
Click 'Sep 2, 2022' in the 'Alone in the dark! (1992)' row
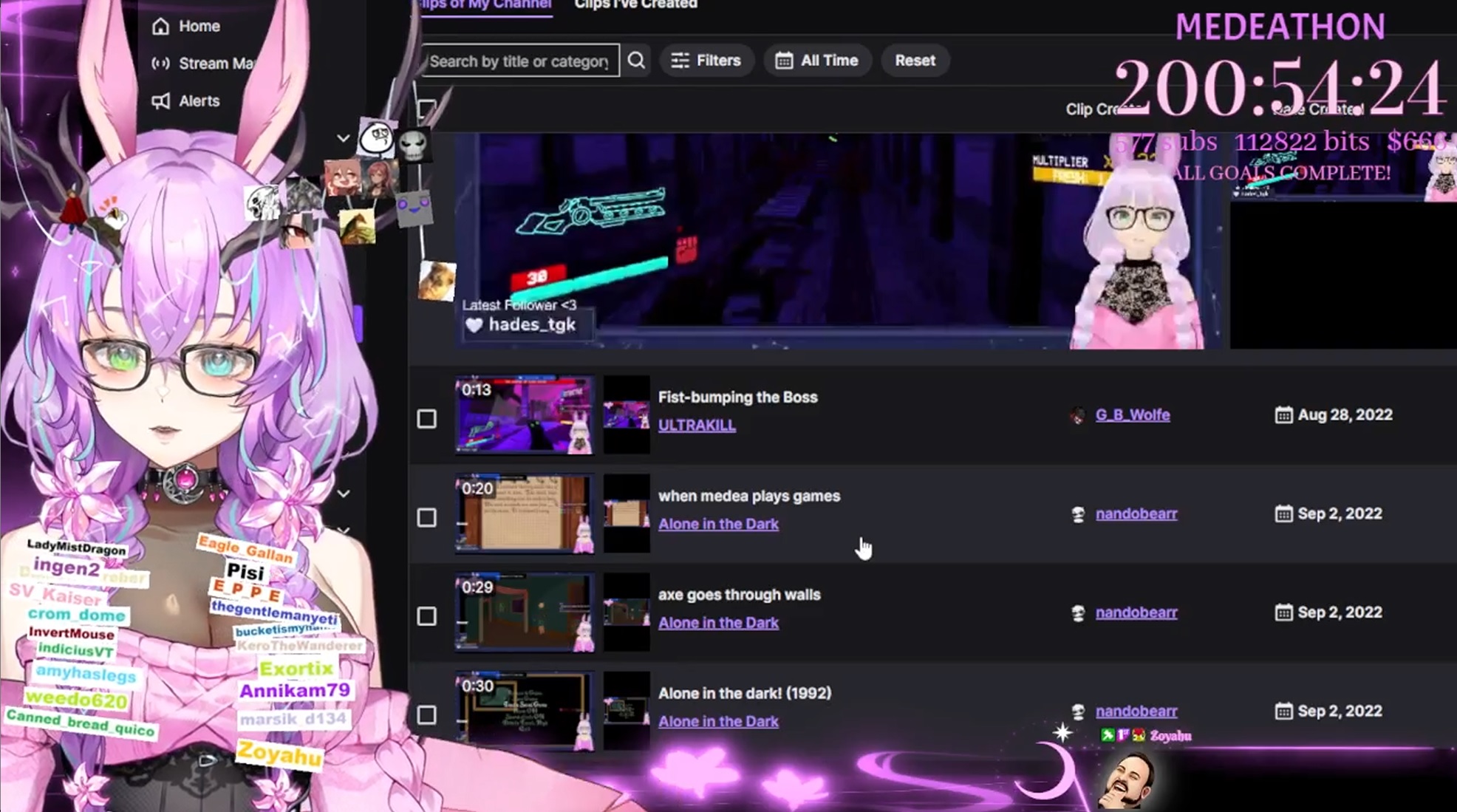click(x=1340, y=712)
